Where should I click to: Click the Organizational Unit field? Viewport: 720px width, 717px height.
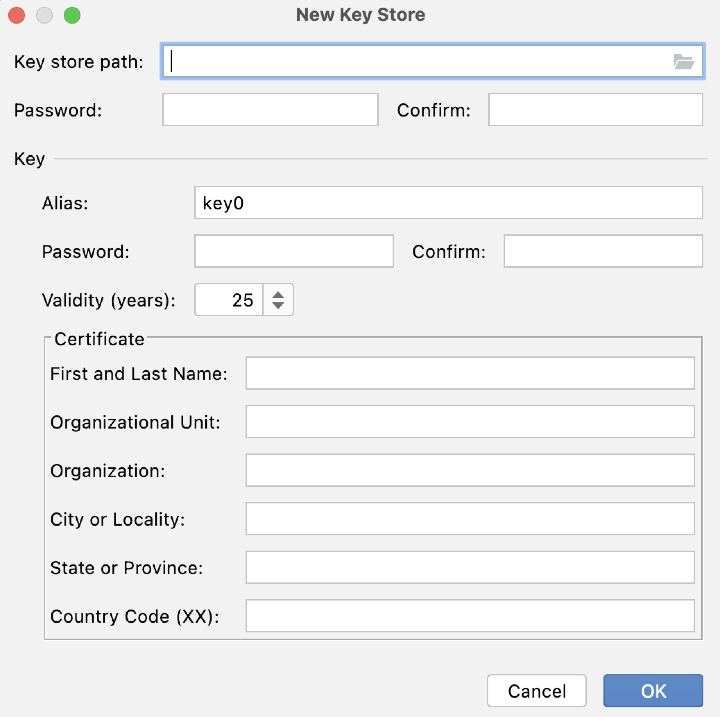[470, 422]
